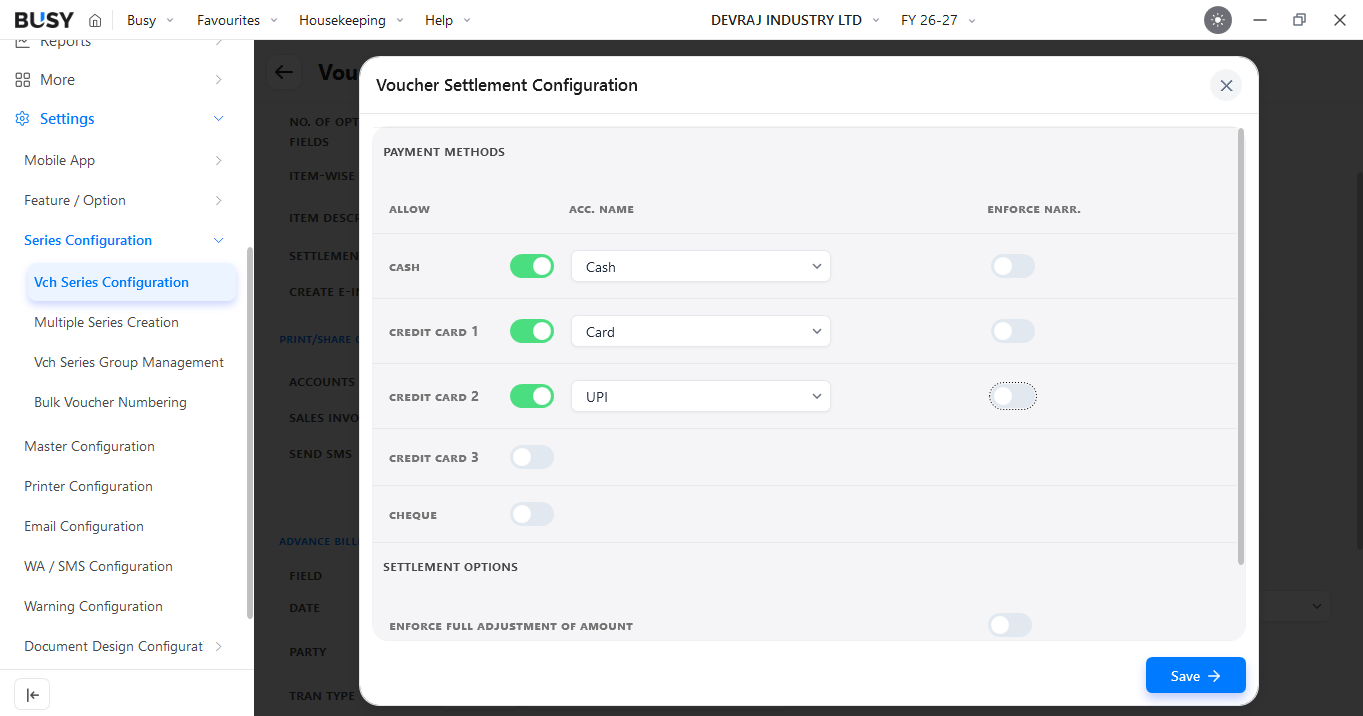Screen dimensions: 1363x716
Task: Select Multiple Series Creation
Action: pos(106,322)
